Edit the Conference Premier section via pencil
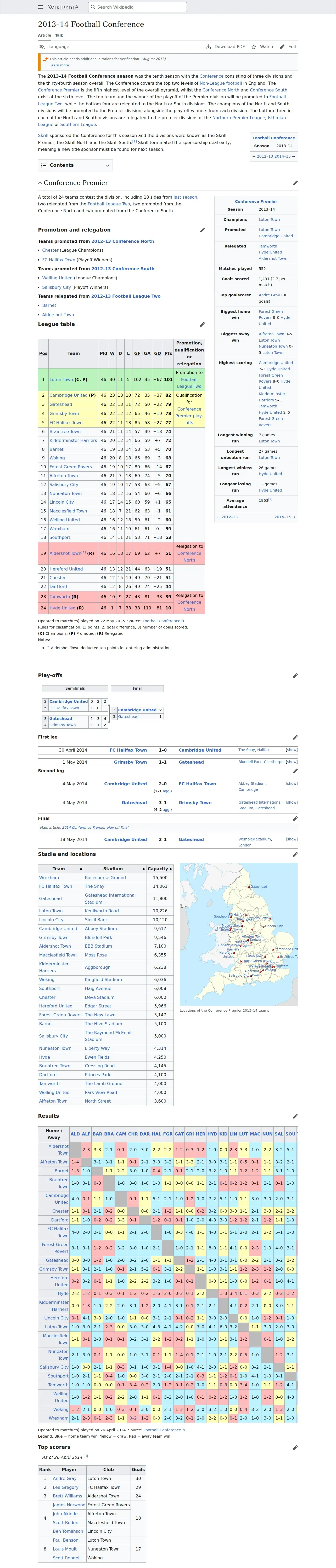 295,183
